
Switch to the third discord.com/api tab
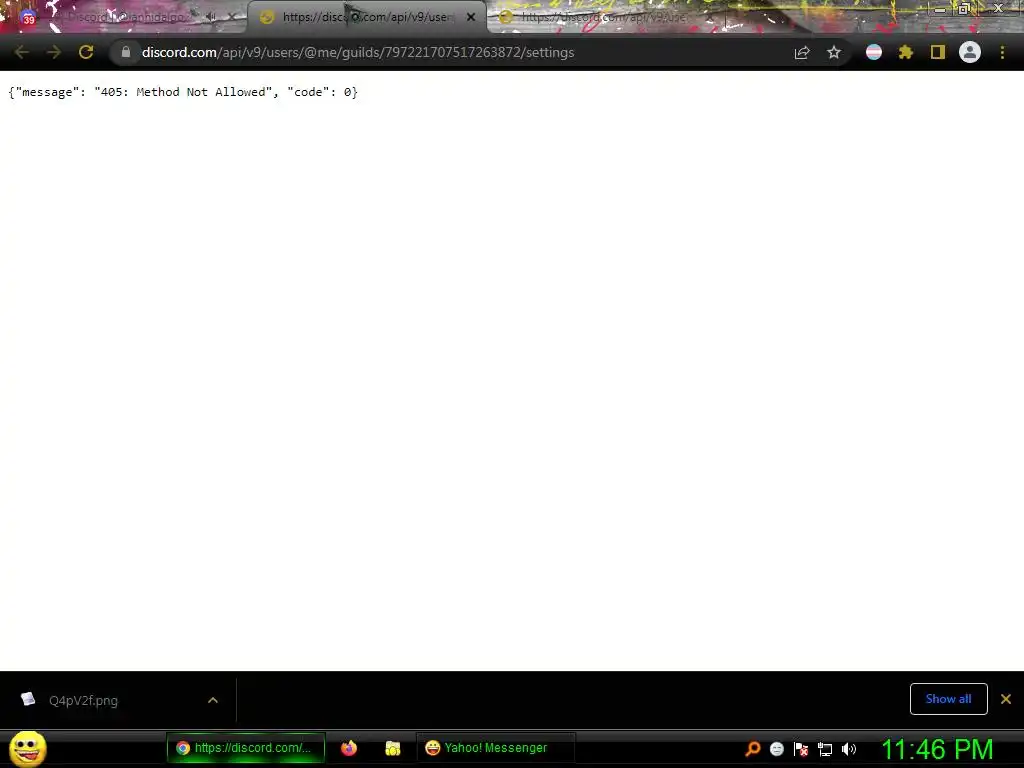tap(604, 18)
